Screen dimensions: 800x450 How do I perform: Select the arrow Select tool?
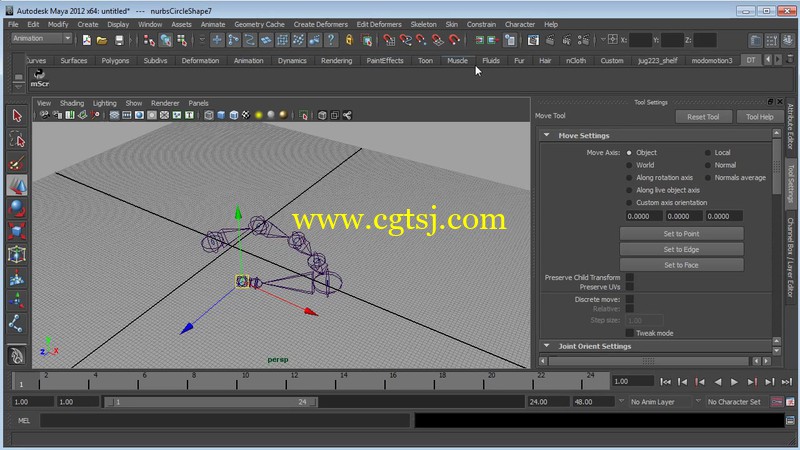click(x=17, y=116)
